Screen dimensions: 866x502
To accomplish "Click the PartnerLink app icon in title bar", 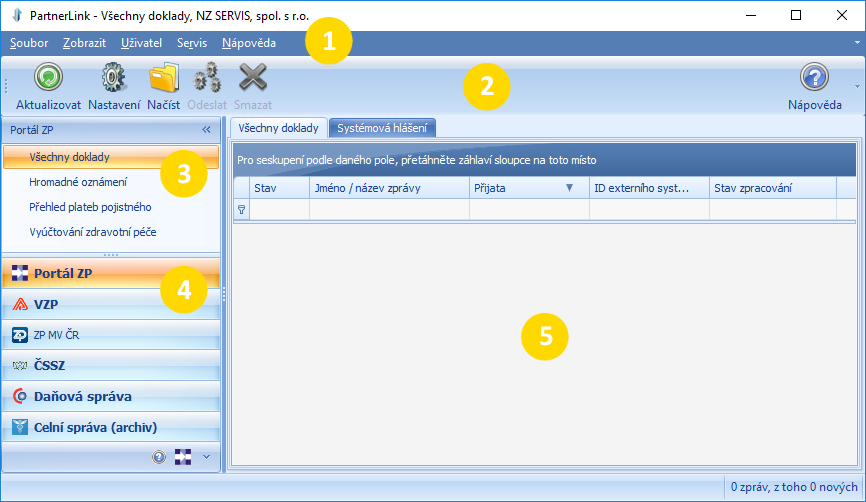I will tap(17, 15).
